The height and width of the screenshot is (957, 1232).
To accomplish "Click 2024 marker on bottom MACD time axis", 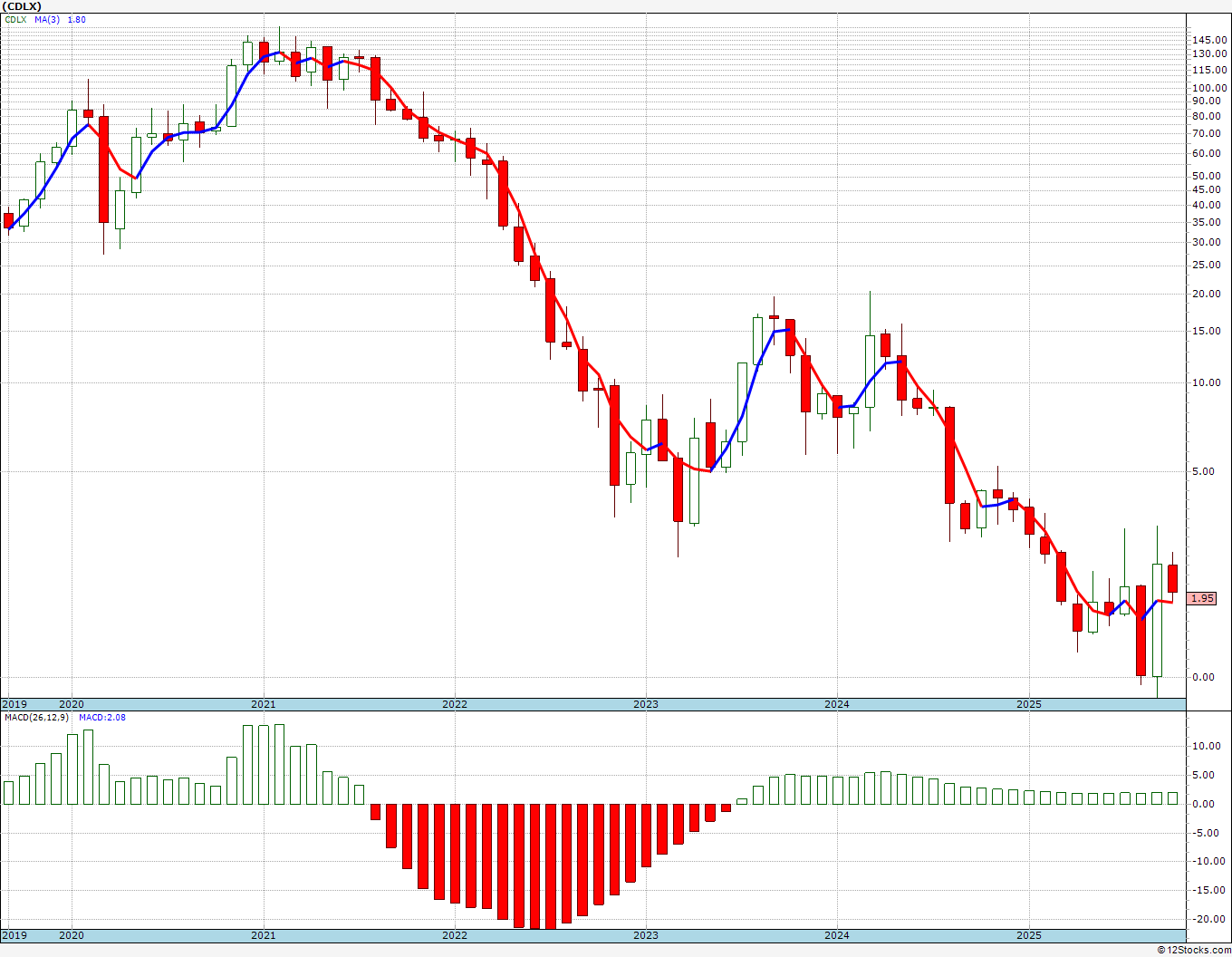I will [x=836, y=935].
